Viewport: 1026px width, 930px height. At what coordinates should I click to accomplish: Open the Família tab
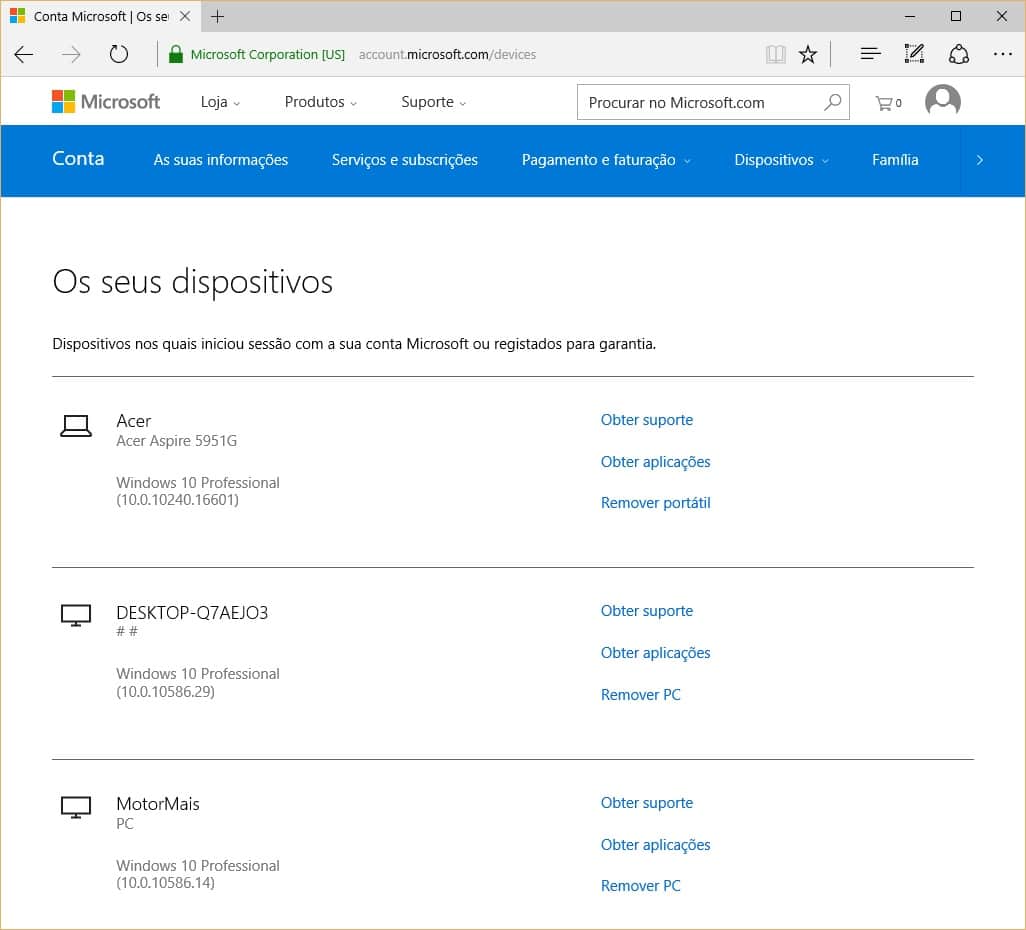(x=895, y=160)
